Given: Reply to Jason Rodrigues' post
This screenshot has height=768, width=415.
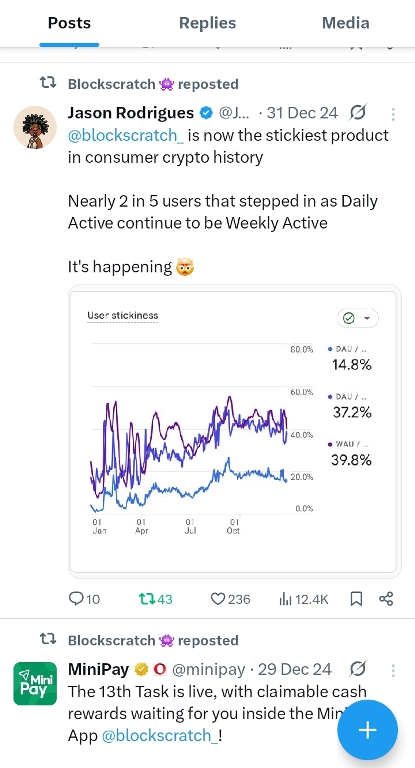Looking at the screenshot, I should pyautogui.click(x=84, y=599).
